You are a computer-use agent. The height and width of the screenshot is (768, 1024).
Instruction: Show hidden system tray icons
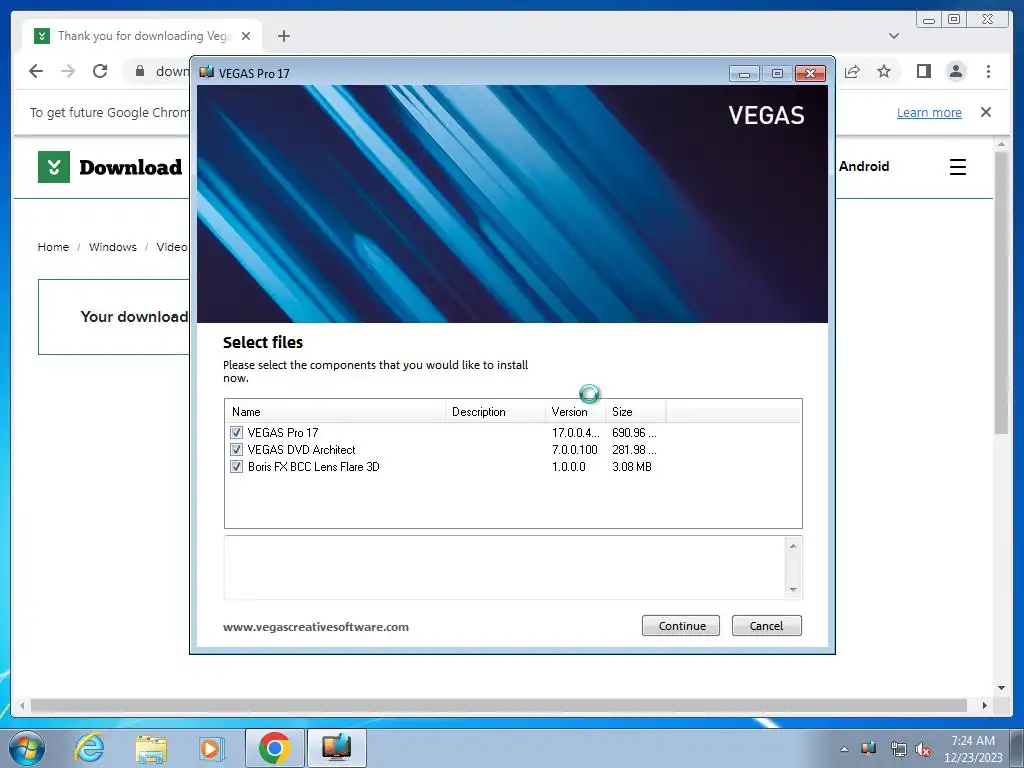844,749
